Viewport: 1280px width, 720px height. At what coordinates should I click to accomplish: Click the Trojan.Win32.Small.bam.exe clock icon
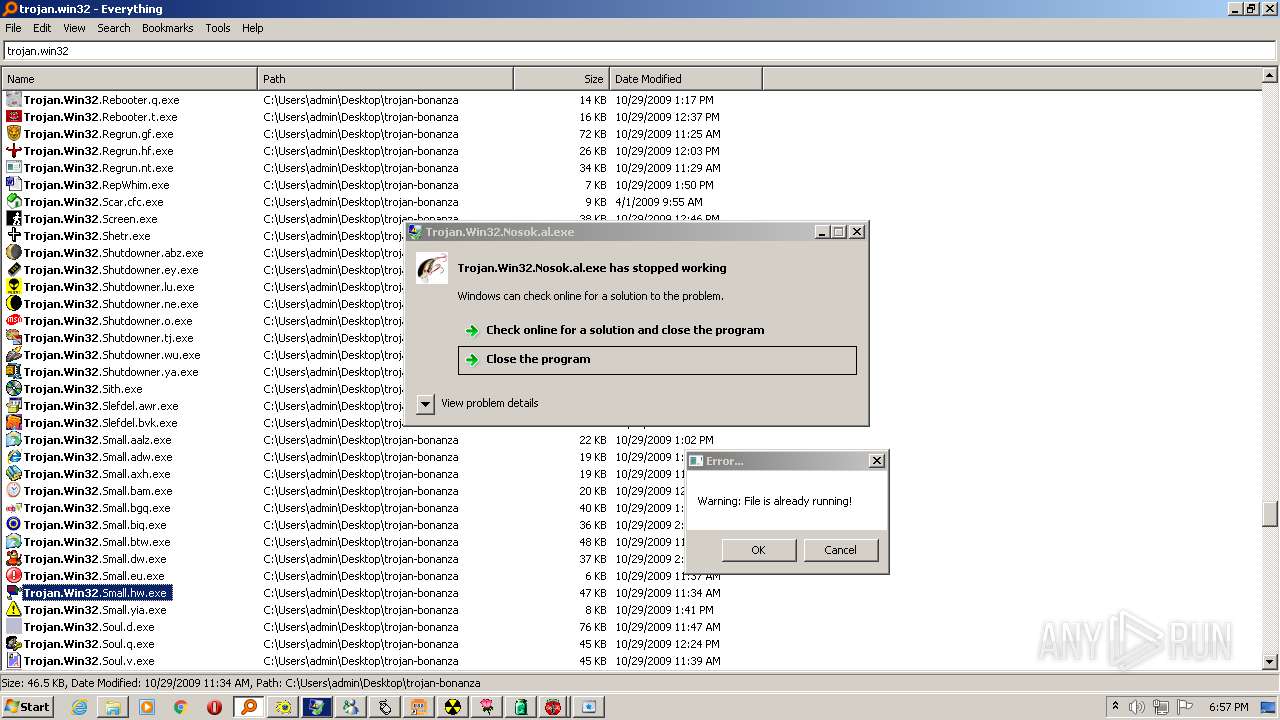(x=14, y=491)
